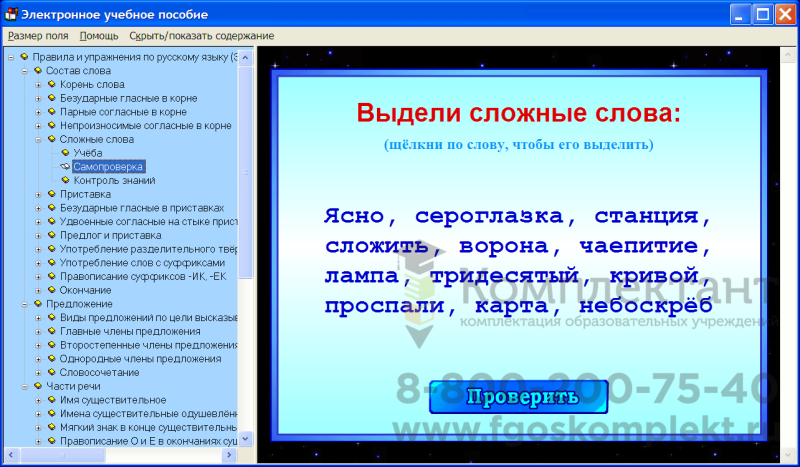Expand the Словосочетание node
Viewport: 800px width, 467px height.
pos(38,373)
